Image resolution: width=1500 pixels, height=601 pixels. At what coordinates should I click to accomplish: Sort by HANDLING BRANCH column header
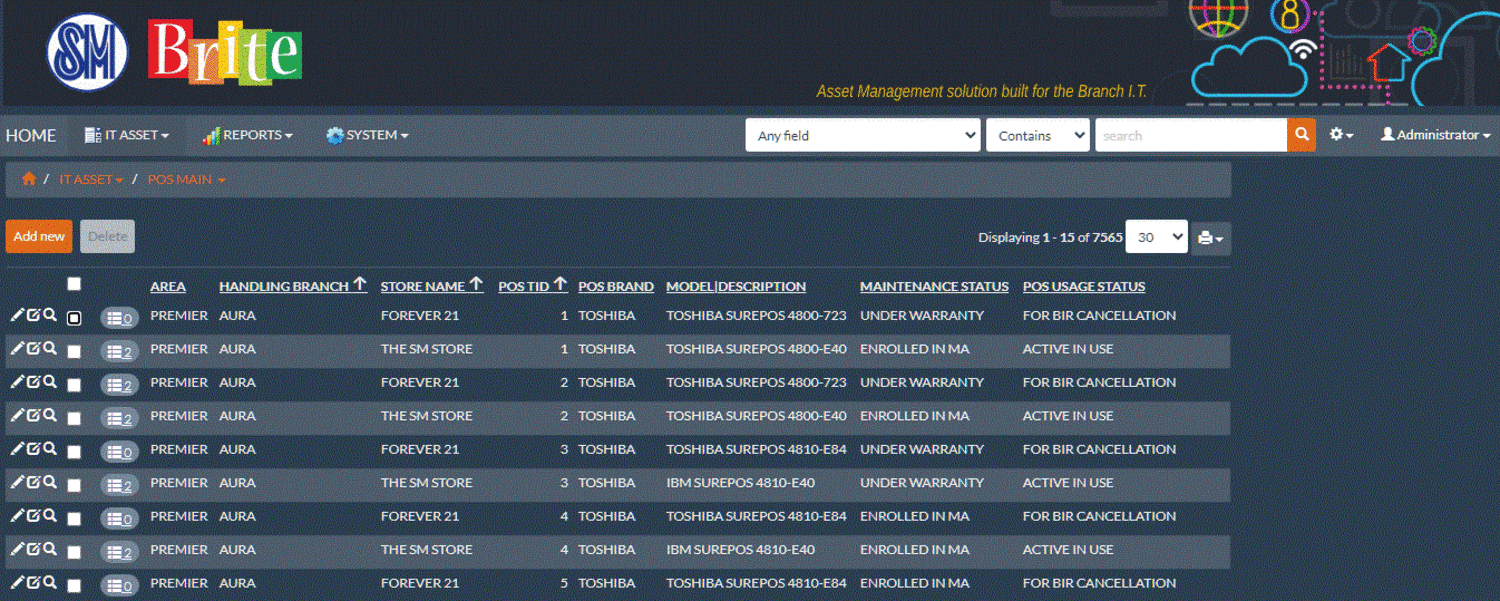coord(293,286)
